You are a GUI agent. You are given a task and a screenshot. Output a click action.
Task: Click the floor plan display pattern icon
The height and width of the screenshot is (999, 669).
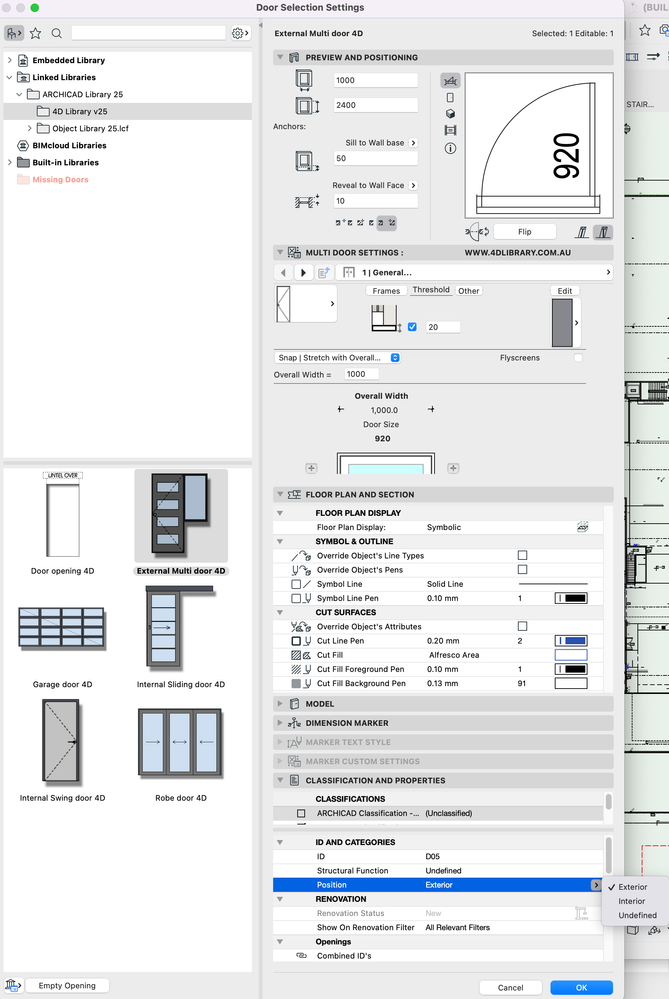click(582, 527)
